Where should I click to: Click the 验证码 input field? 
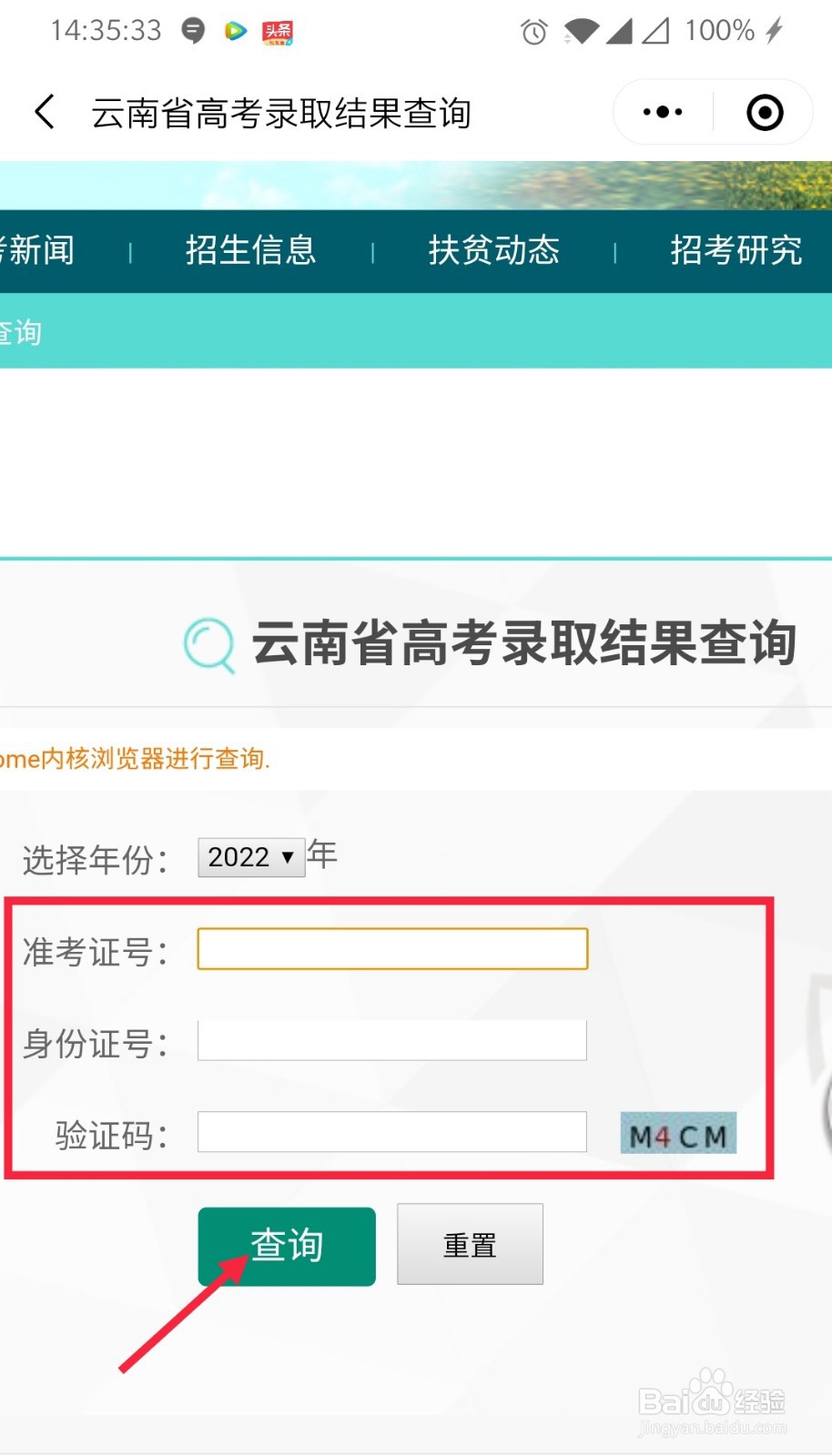391,1132
